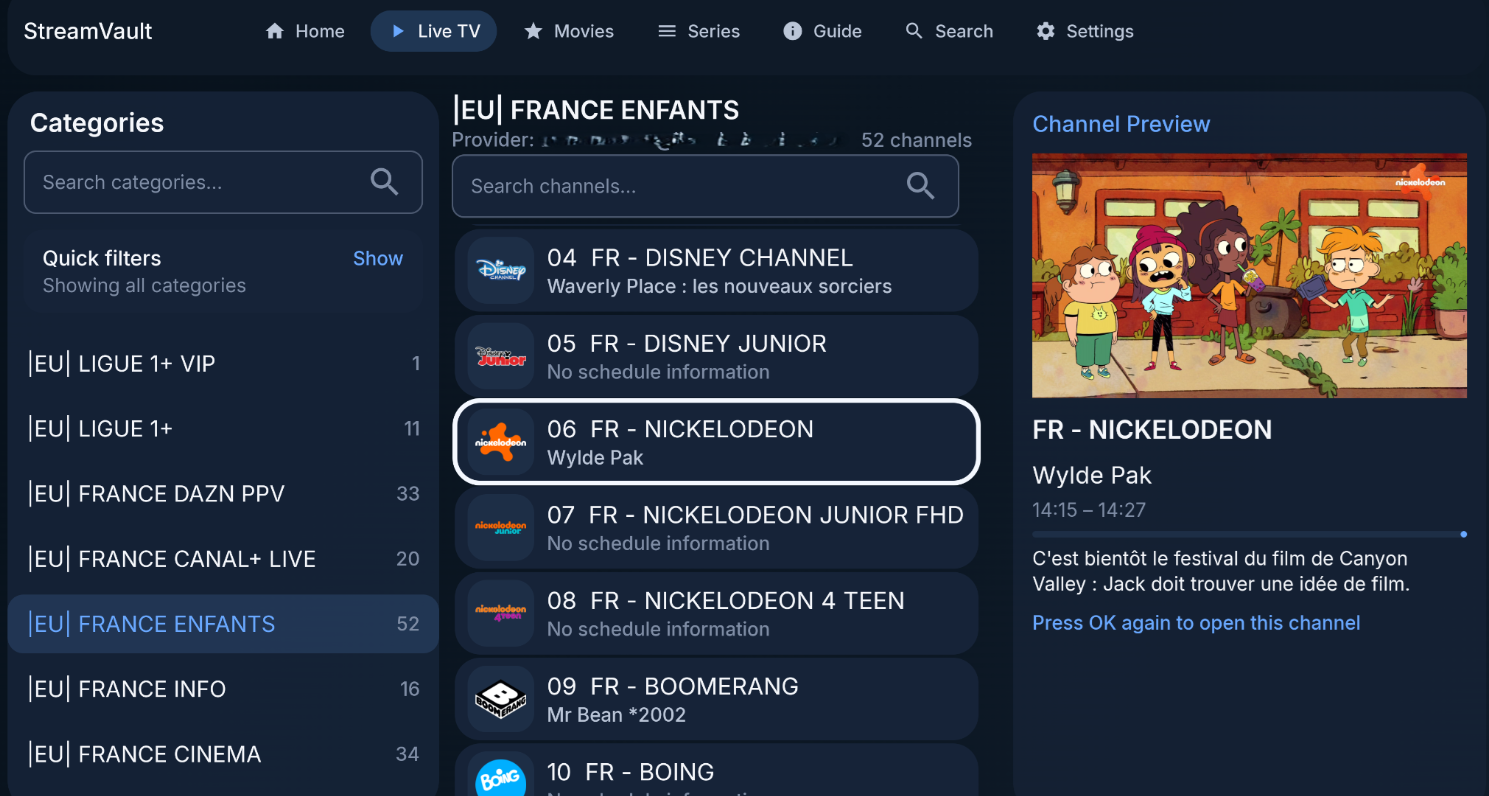
Task: Click the list icon beside Series
Action: coord(667,31)
